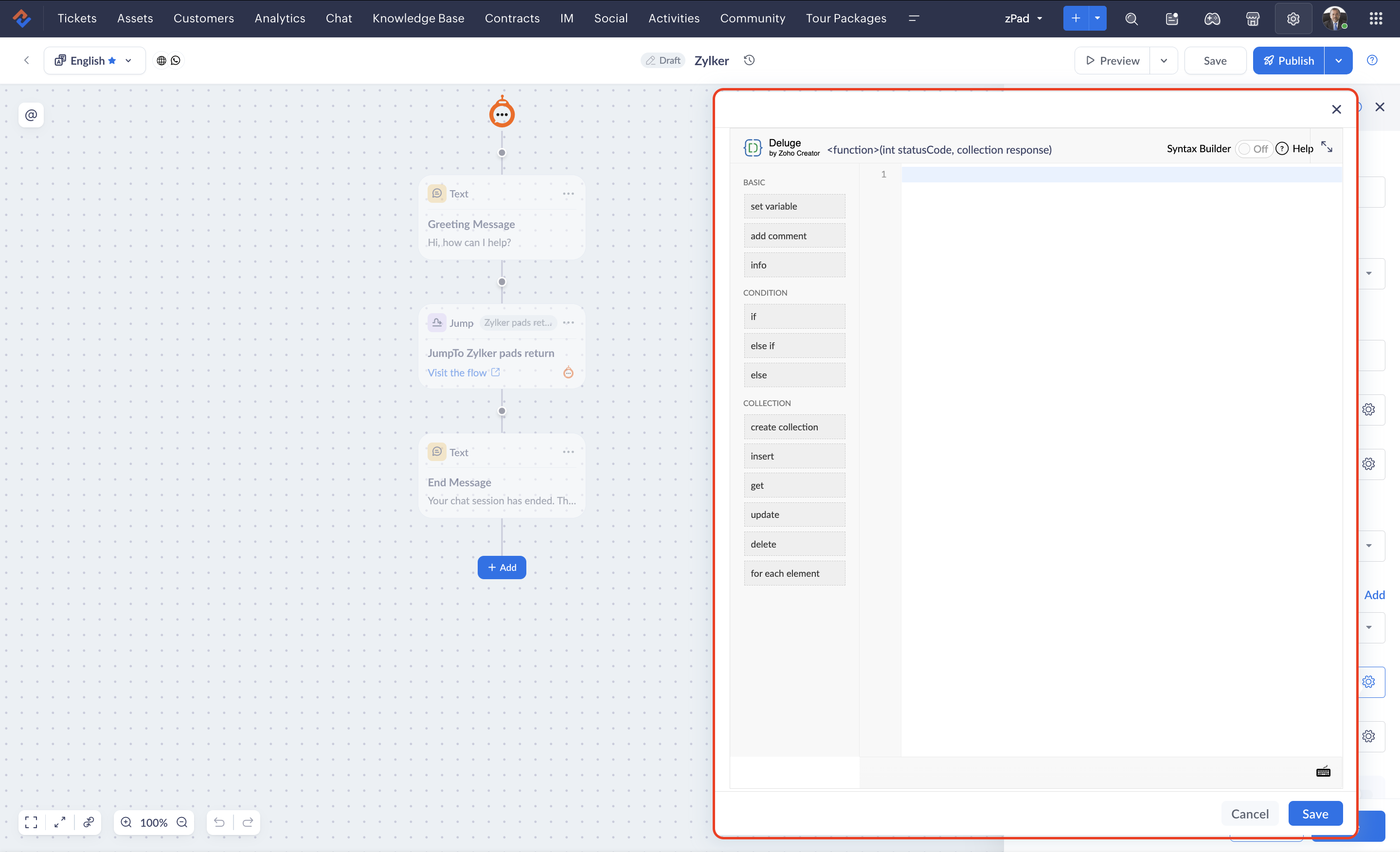Click line 1 of code editor
Image resolution: width=1400 pixels, height=852 pixels.
click(x=1119, y=175)
